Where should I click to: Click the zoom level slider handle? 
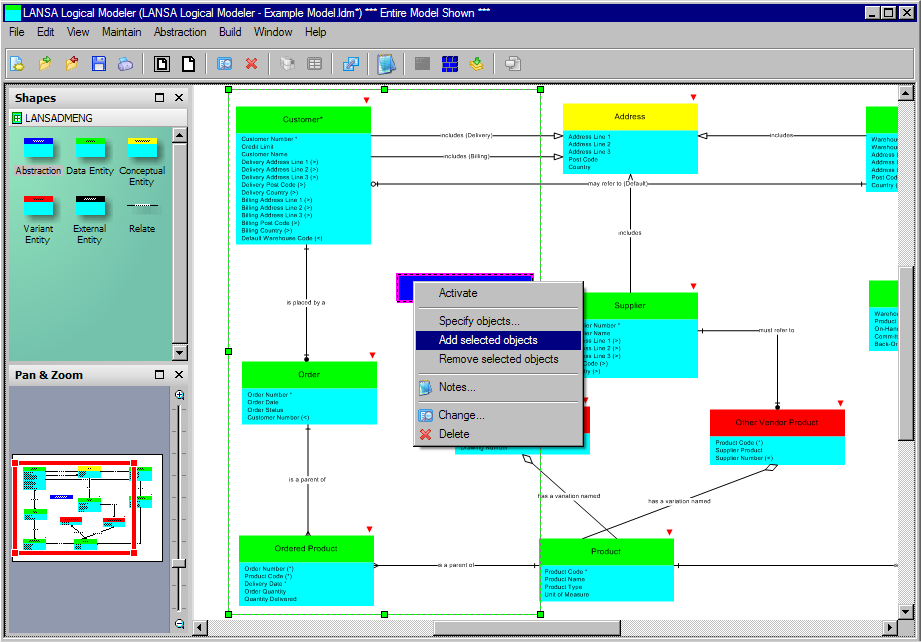click(x=179, y=563)
